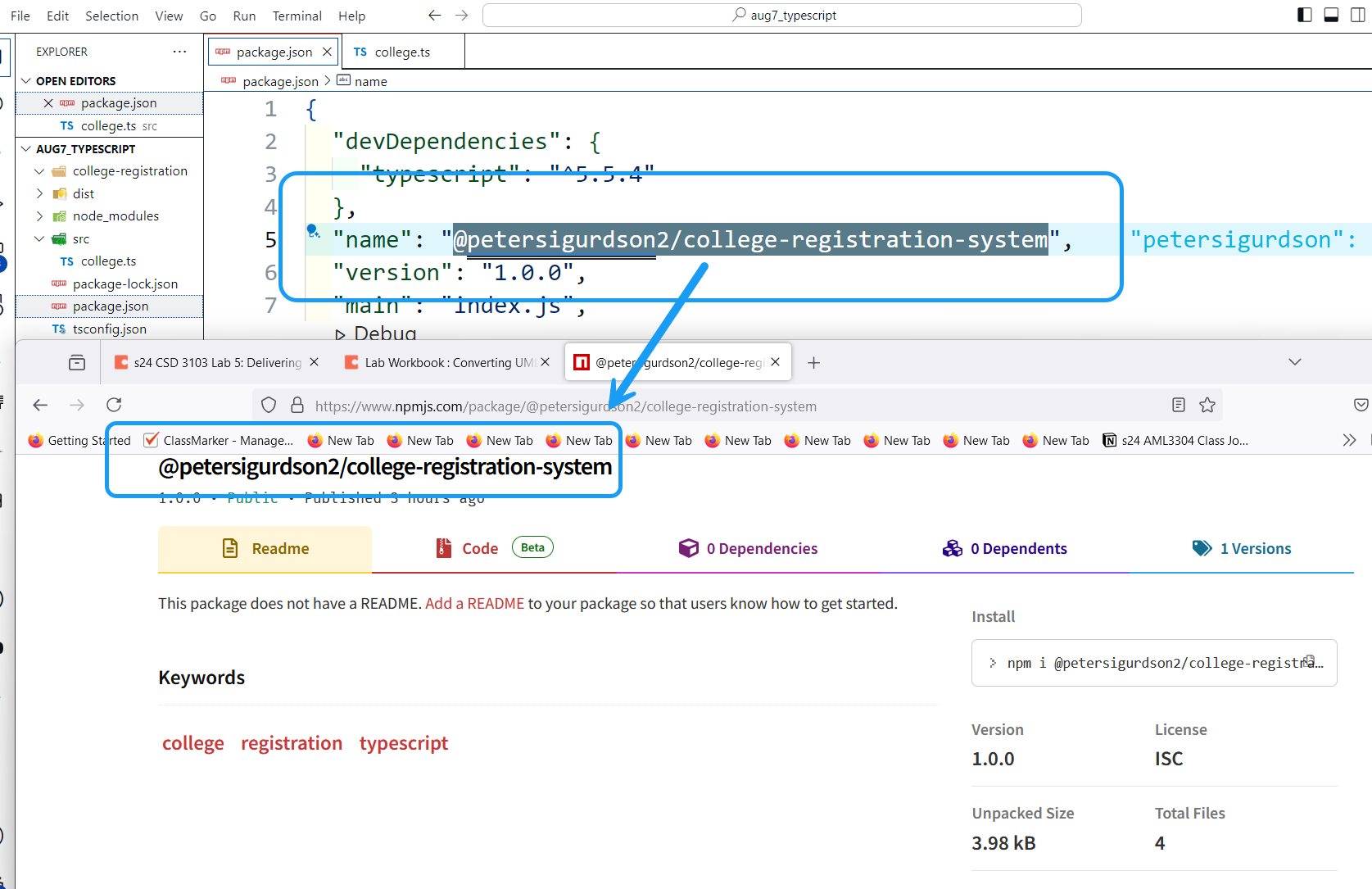Open the Edit menu

[57, 16]
